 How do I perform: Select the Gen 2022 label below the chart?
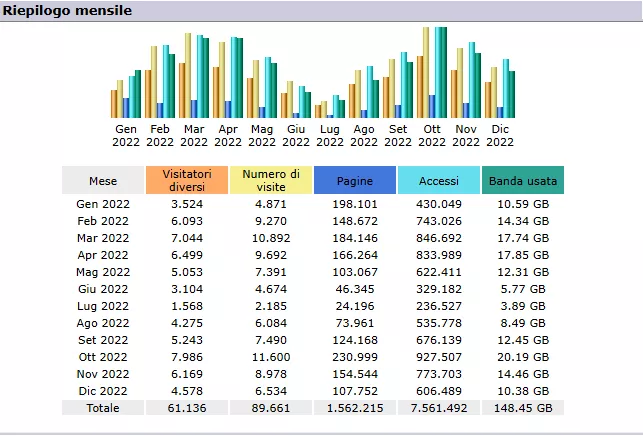coord(126,135)
